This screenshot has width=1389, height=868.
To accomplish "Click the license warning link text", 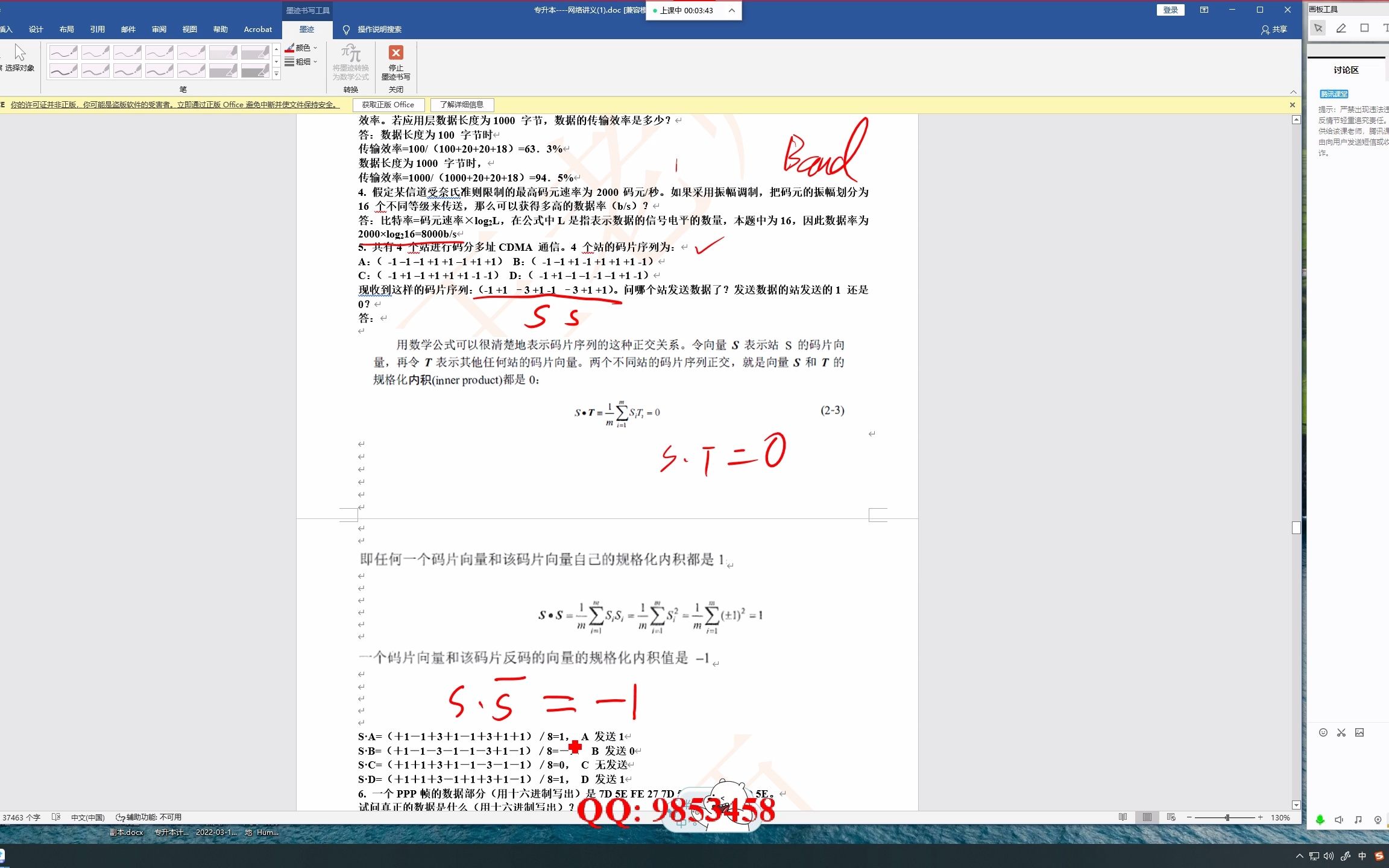I will 175,105.
